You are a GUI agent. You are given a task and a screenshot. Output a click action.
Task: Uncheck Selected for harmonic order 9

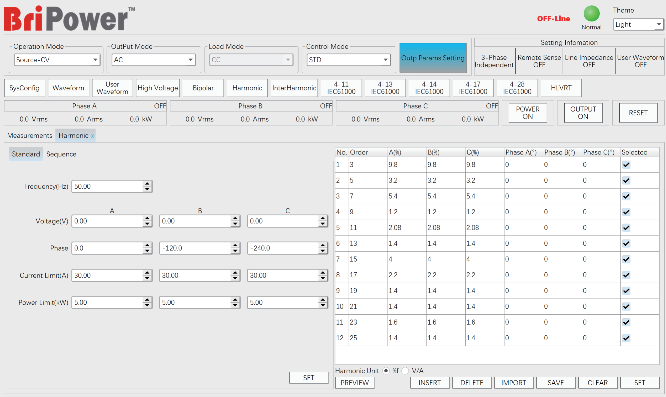point(626,212)
